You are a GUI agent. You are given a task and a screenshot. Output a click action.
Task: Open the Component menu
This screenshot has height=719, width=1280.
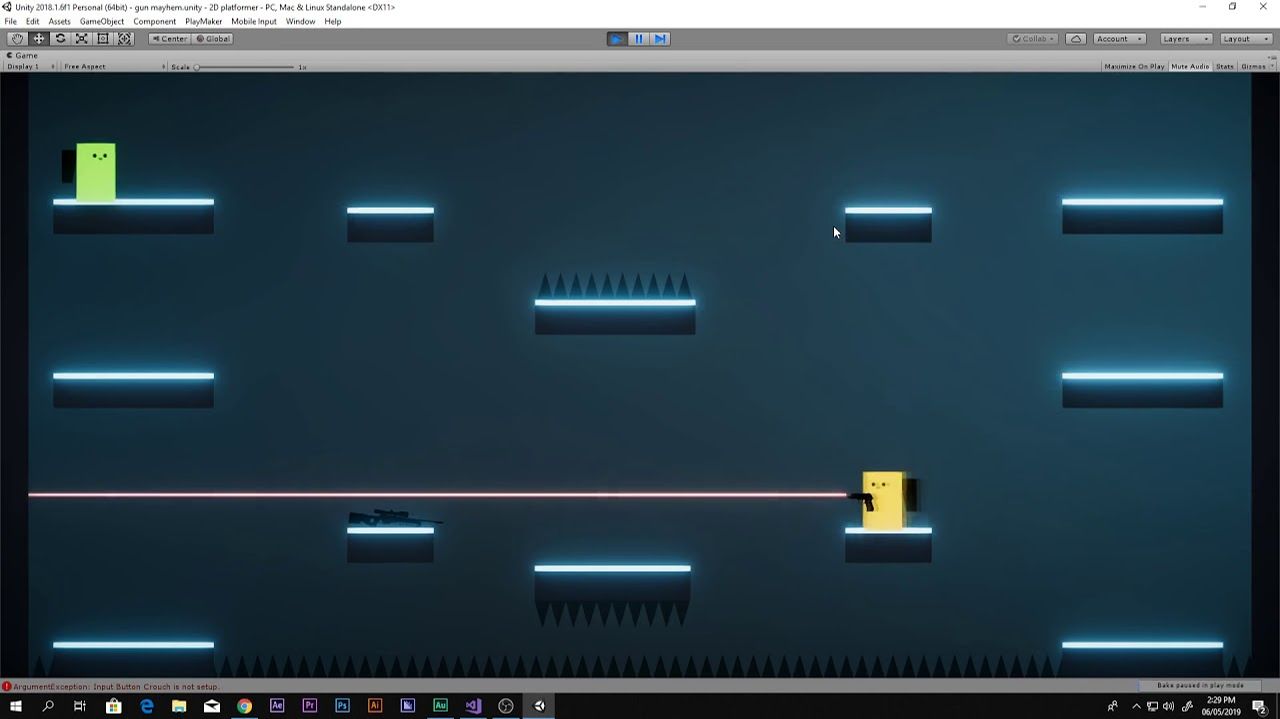[x=155, y=21]
